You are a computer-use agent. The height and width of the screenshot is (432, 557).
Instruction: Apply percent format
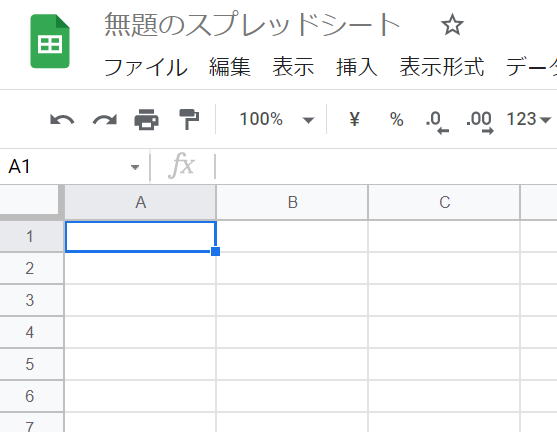[x=396, y=119]
